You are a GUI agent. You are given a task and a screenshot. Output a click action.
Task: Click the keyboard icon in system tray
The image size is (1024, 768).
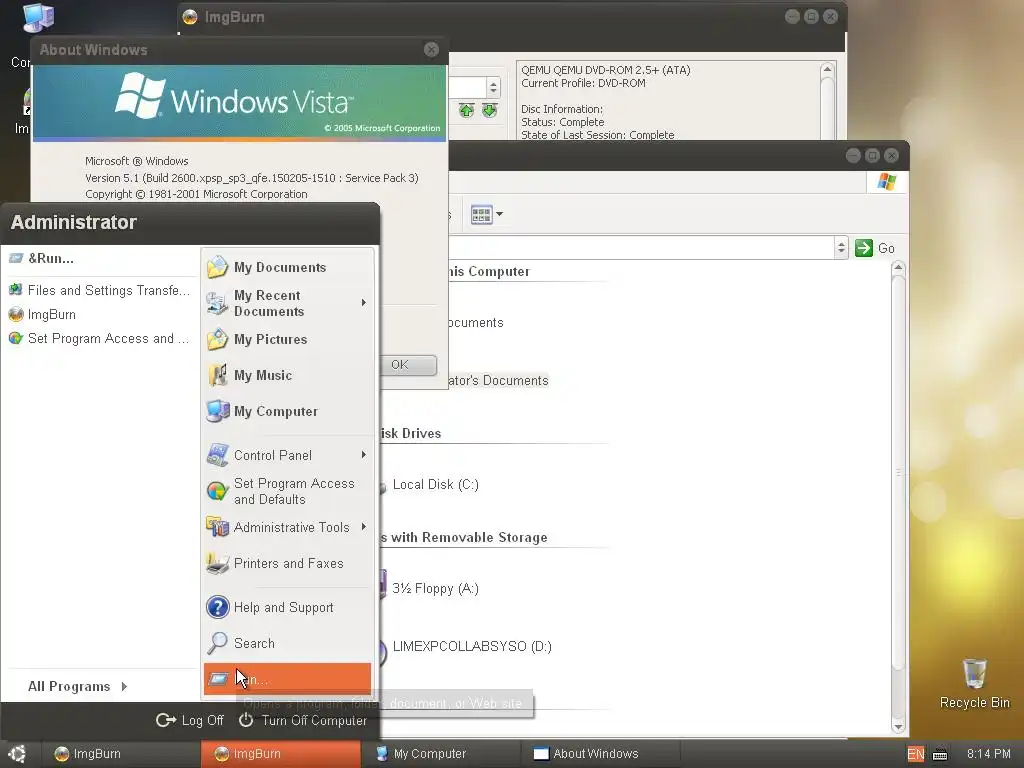[x=940, y=754]
